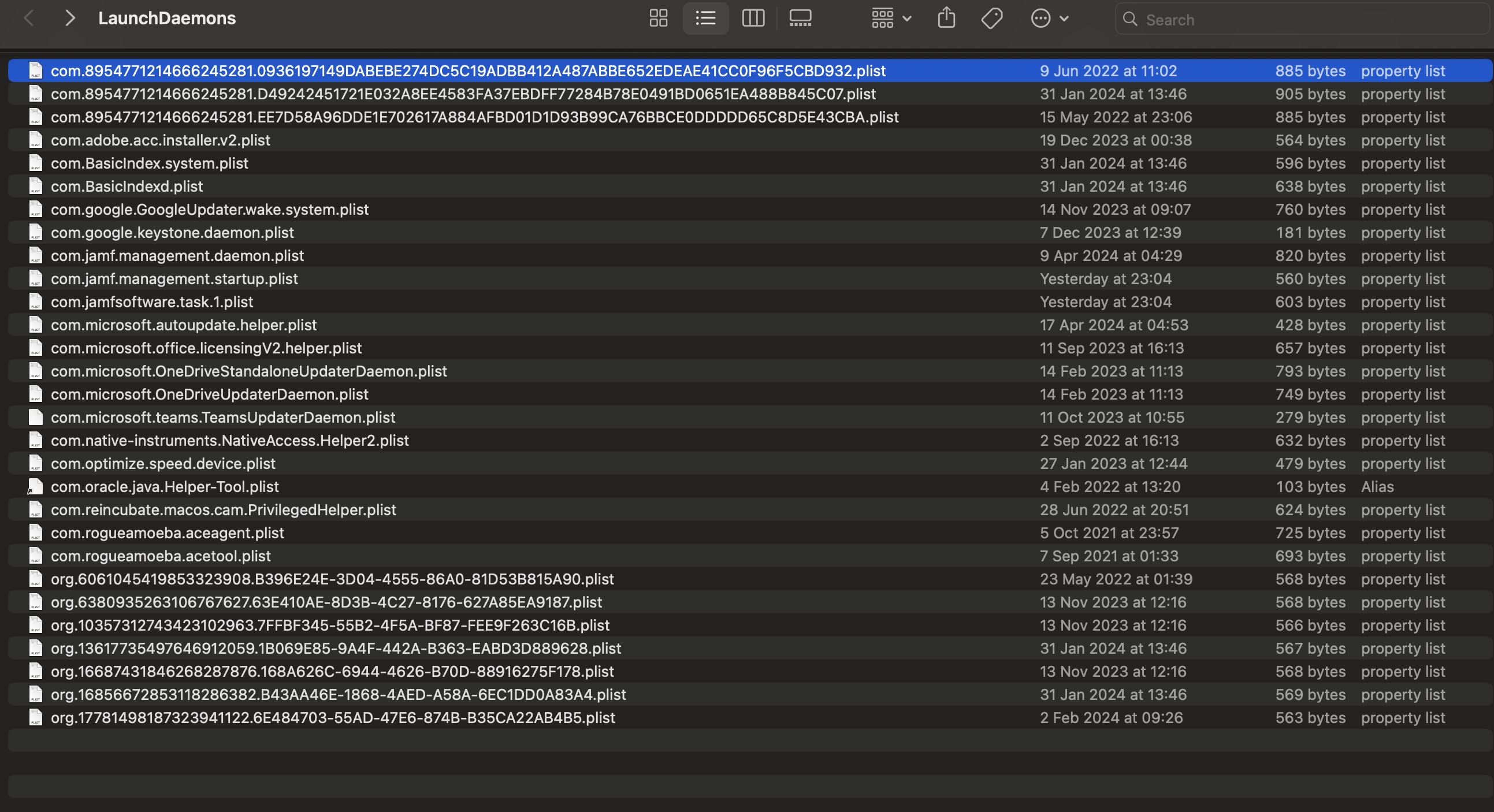Viewport: 1494px width, 812px height.
Task: Select com.adobe.acc.installer.v2.plist
Action: tap(160, 140)
